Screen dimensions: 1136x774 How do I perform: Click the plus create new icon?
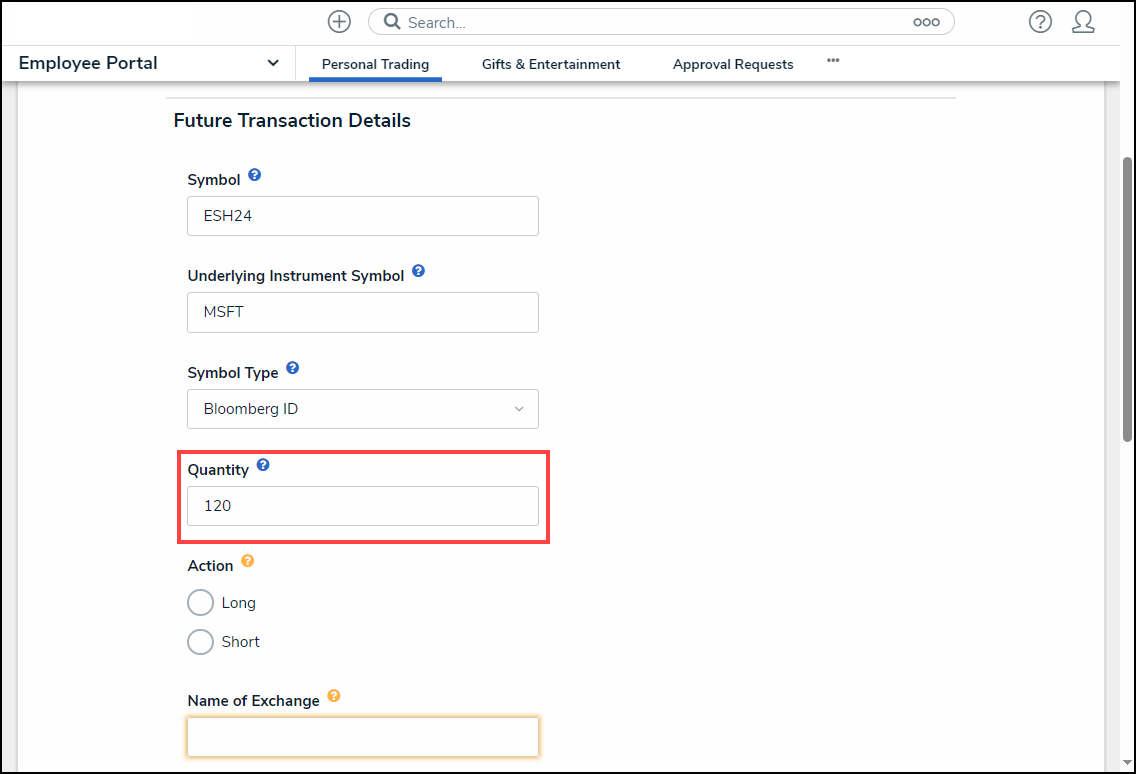[x=340, y=22]
